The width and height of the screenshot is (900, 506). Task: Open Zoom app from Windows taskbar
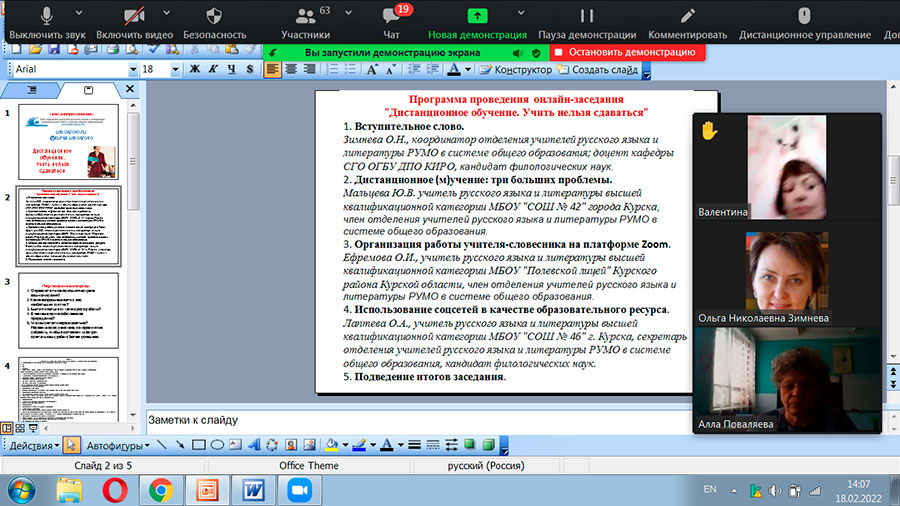299,491
